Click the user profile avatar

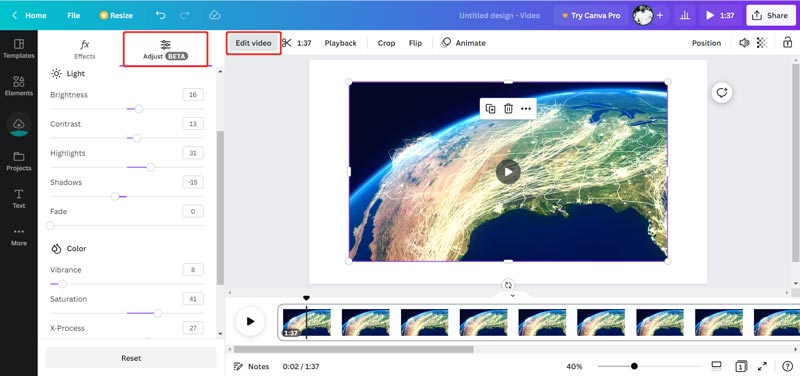(x=643, y=15)
